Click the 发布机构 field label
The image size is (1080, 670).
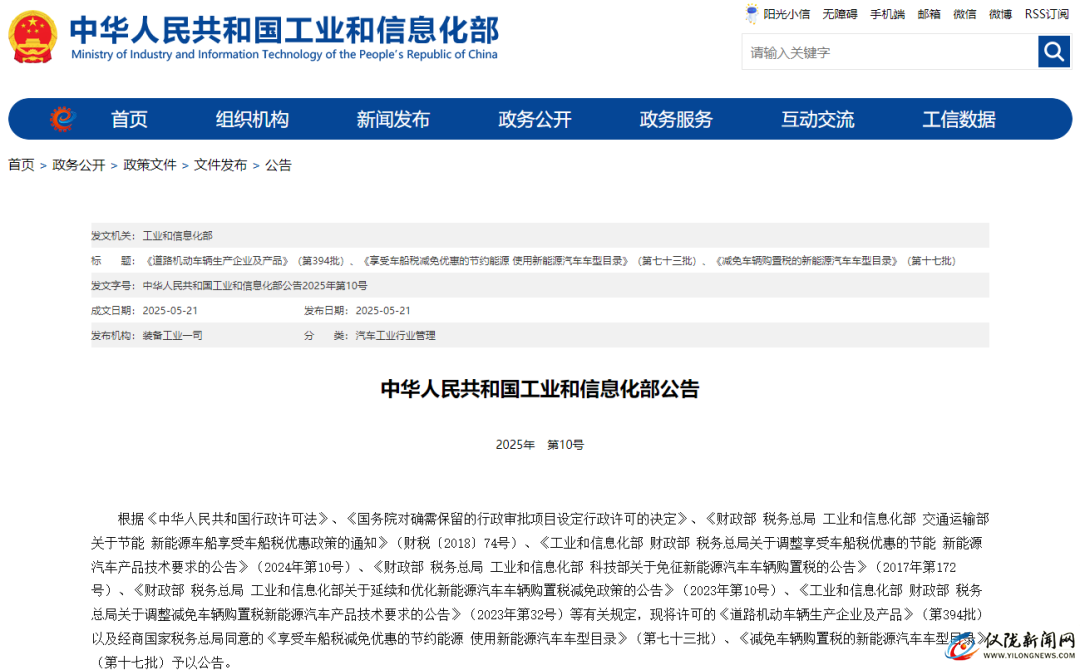[114, 335]
